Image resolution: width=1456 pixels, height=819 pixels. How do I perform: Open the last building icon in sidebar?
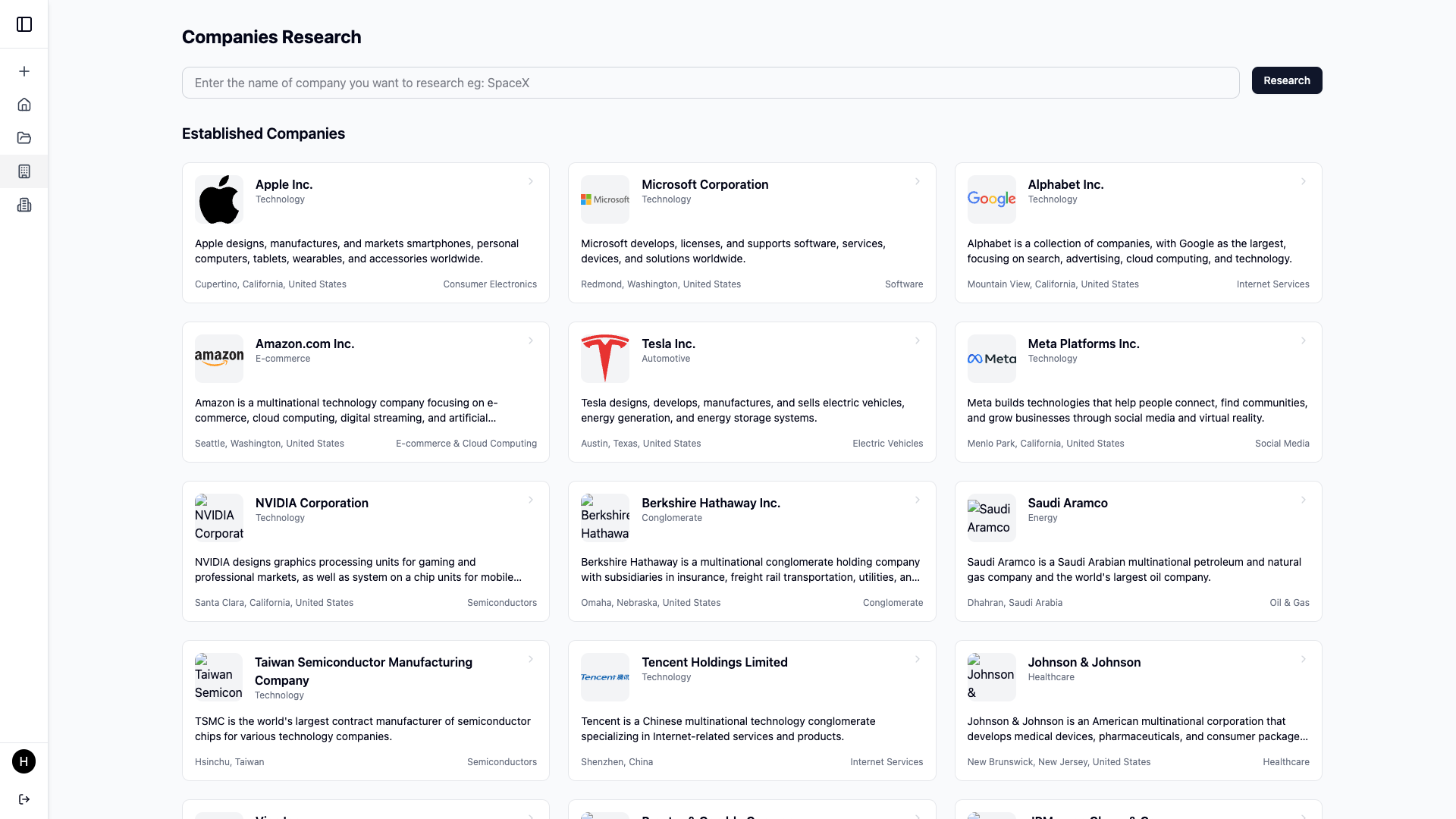click(24, 205)
